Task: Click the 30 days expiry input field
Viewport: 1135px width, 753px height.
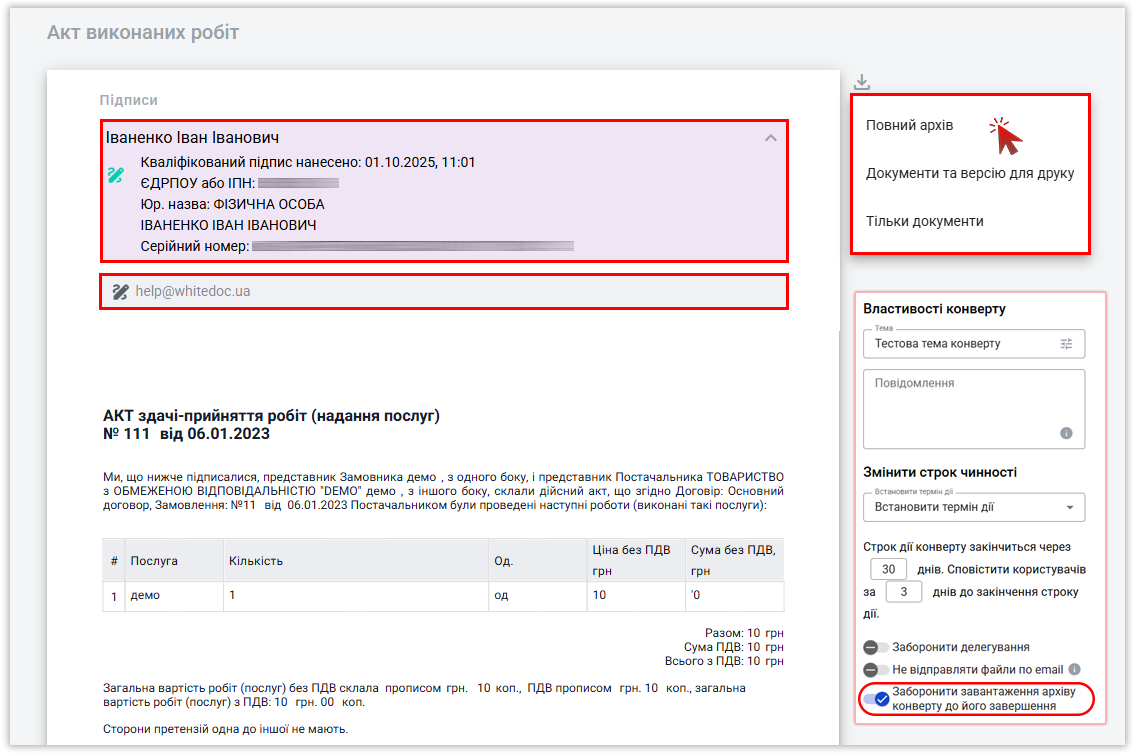Action: pyautogui.click(x=888, y=569)
